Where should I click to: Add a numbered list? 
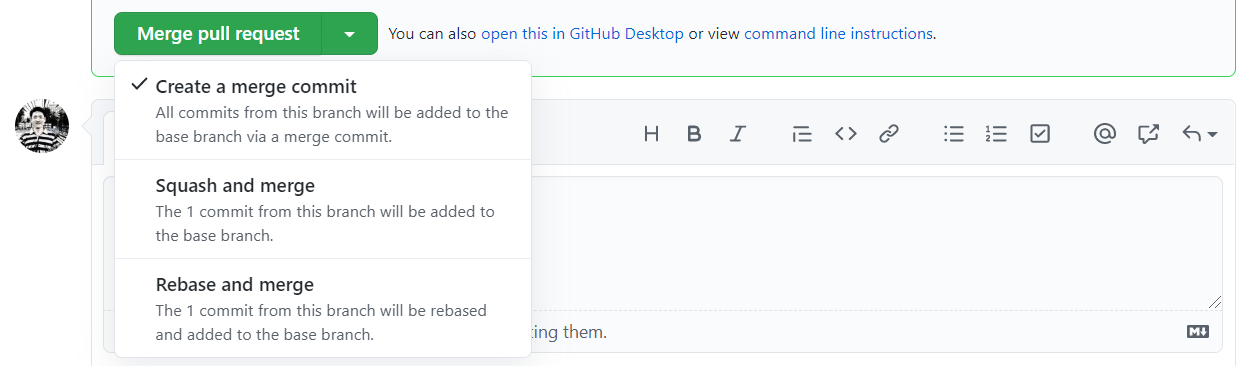coord(996,134)
